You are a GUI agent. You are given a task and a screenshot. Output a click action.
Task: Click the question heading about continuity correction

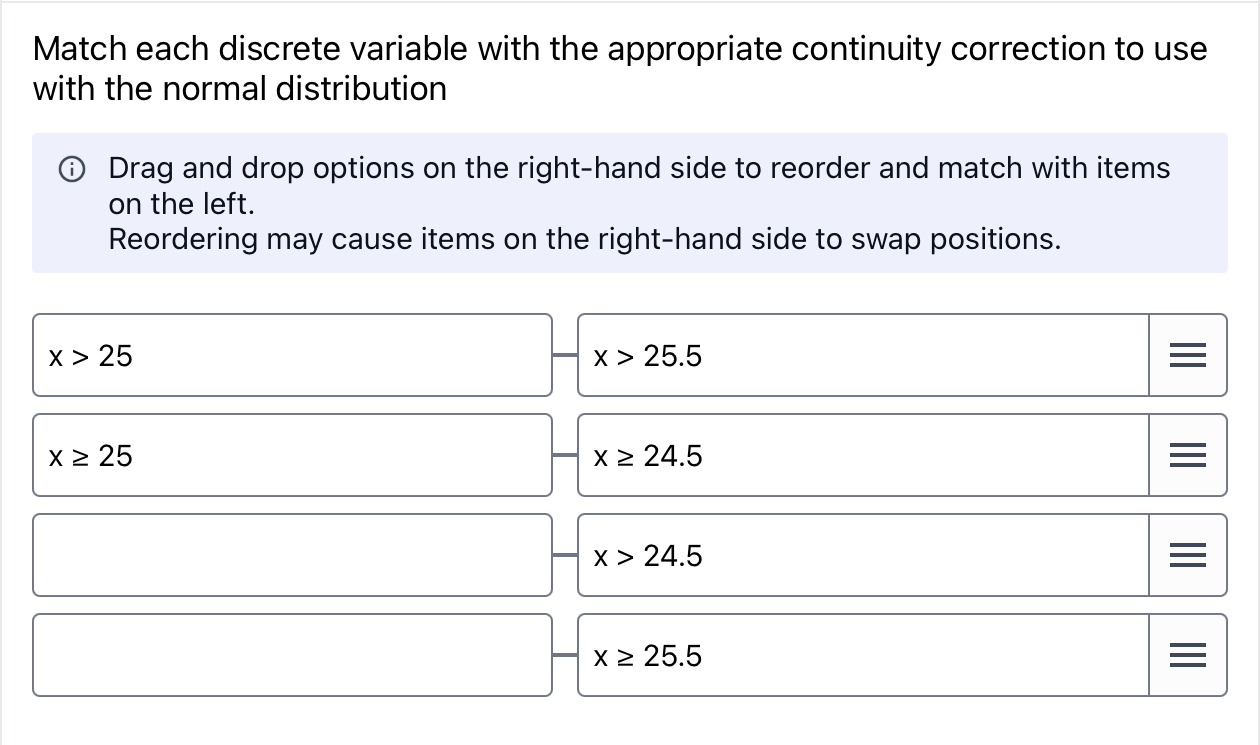coord(619,68)
